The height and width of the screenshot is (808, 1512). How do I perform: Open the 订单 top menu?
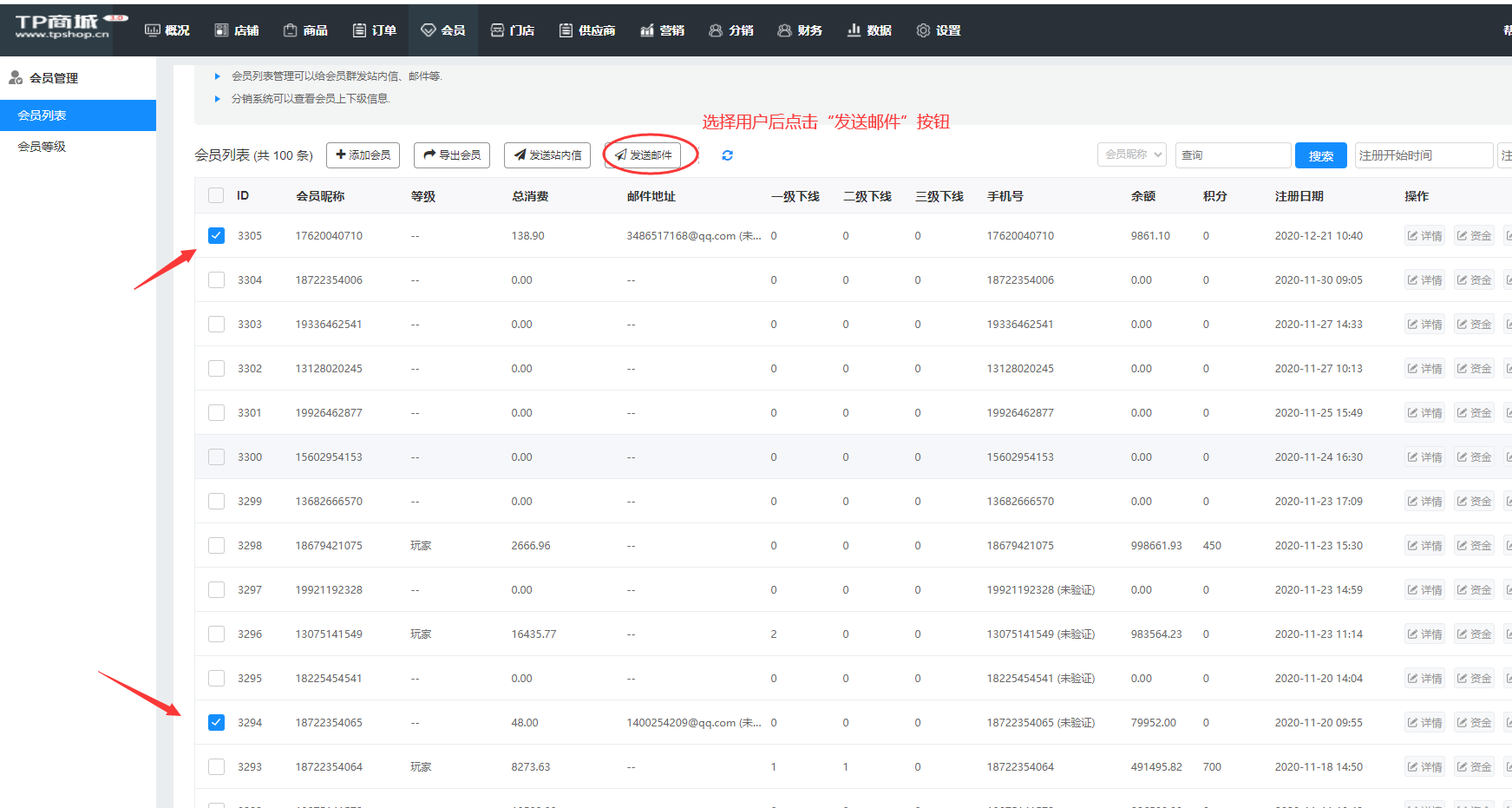[375, 30]
